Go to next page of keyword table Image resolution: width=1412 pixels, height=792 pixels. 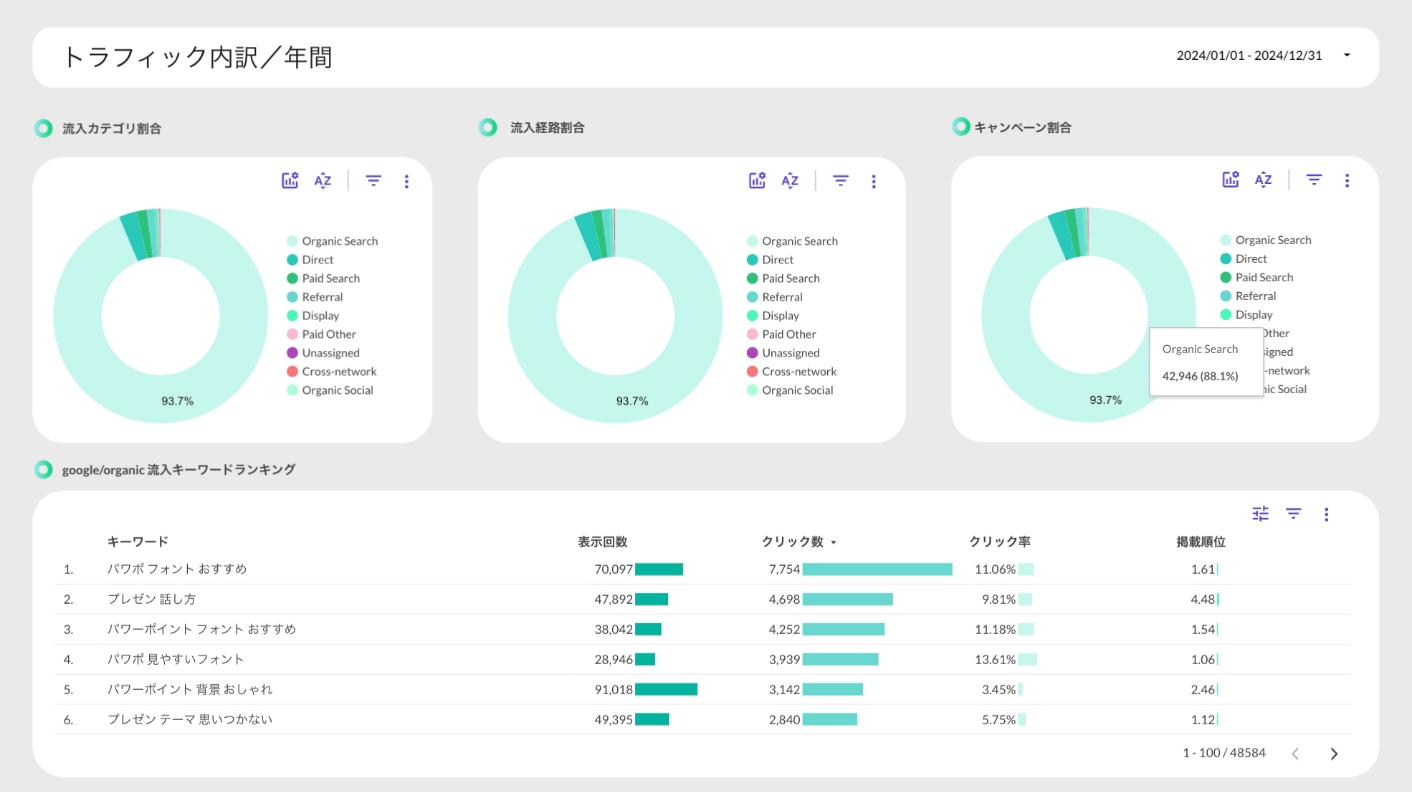click(1333, 754)
